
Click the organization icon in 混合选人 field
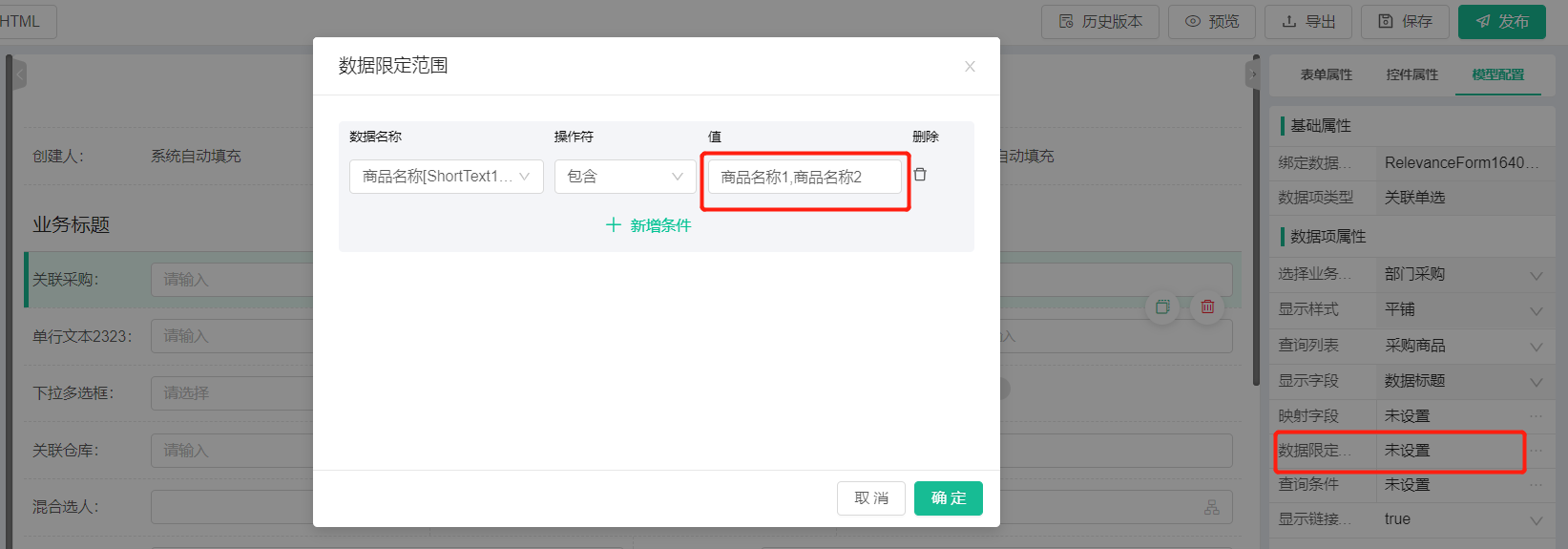1212,507
